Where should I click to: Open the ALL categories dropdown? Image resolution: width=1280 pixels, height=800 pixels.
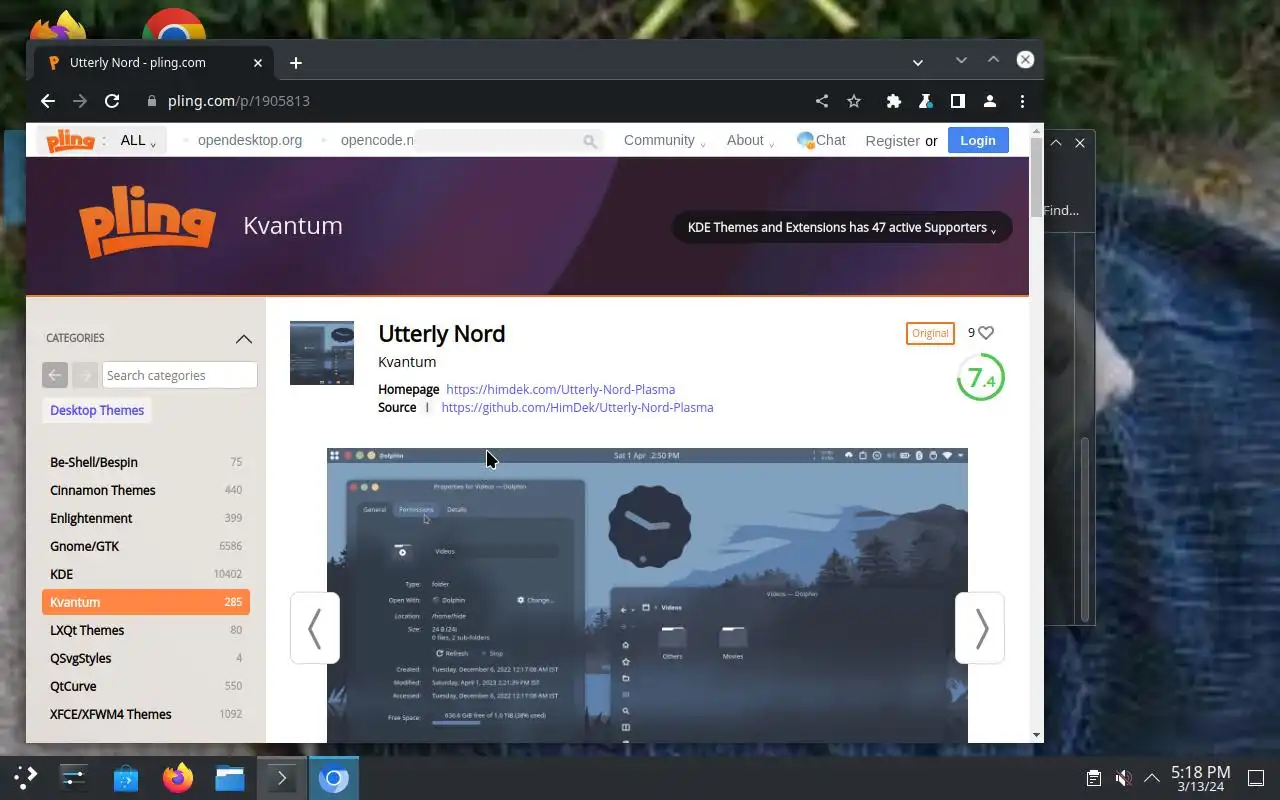138,141
